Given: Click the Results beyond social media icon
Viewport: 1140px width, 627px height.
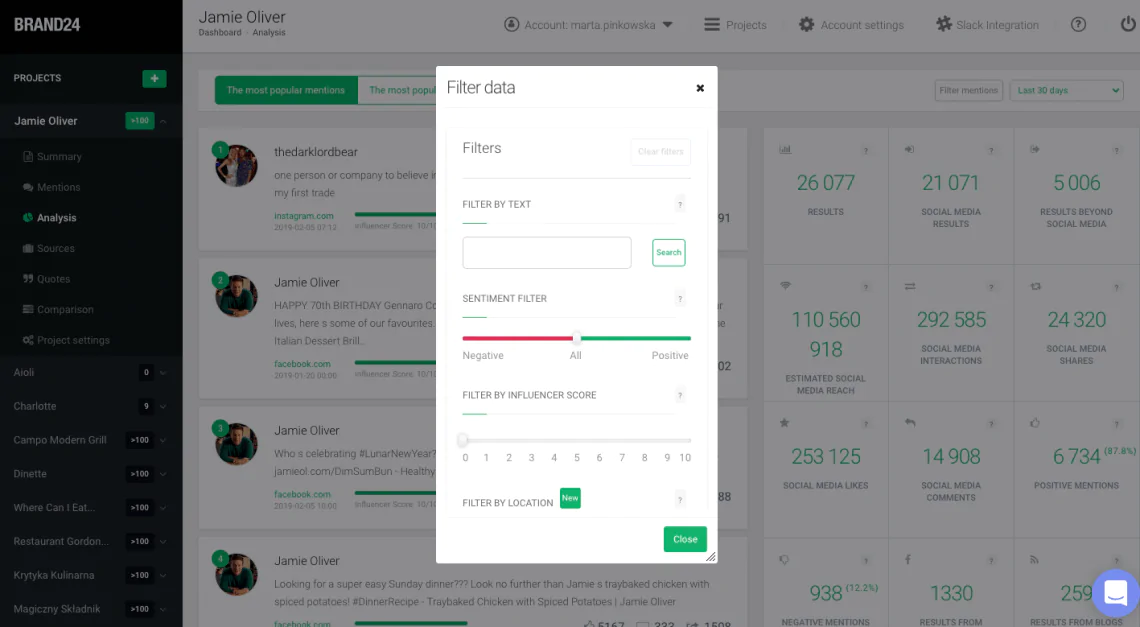Looking at the screenshot, I should (1035, 149).
